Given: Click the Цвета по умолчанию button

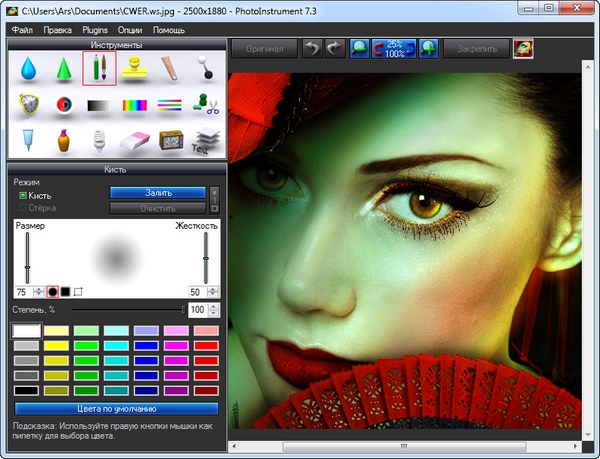Looking at the screenshot, I should point(117,408).
